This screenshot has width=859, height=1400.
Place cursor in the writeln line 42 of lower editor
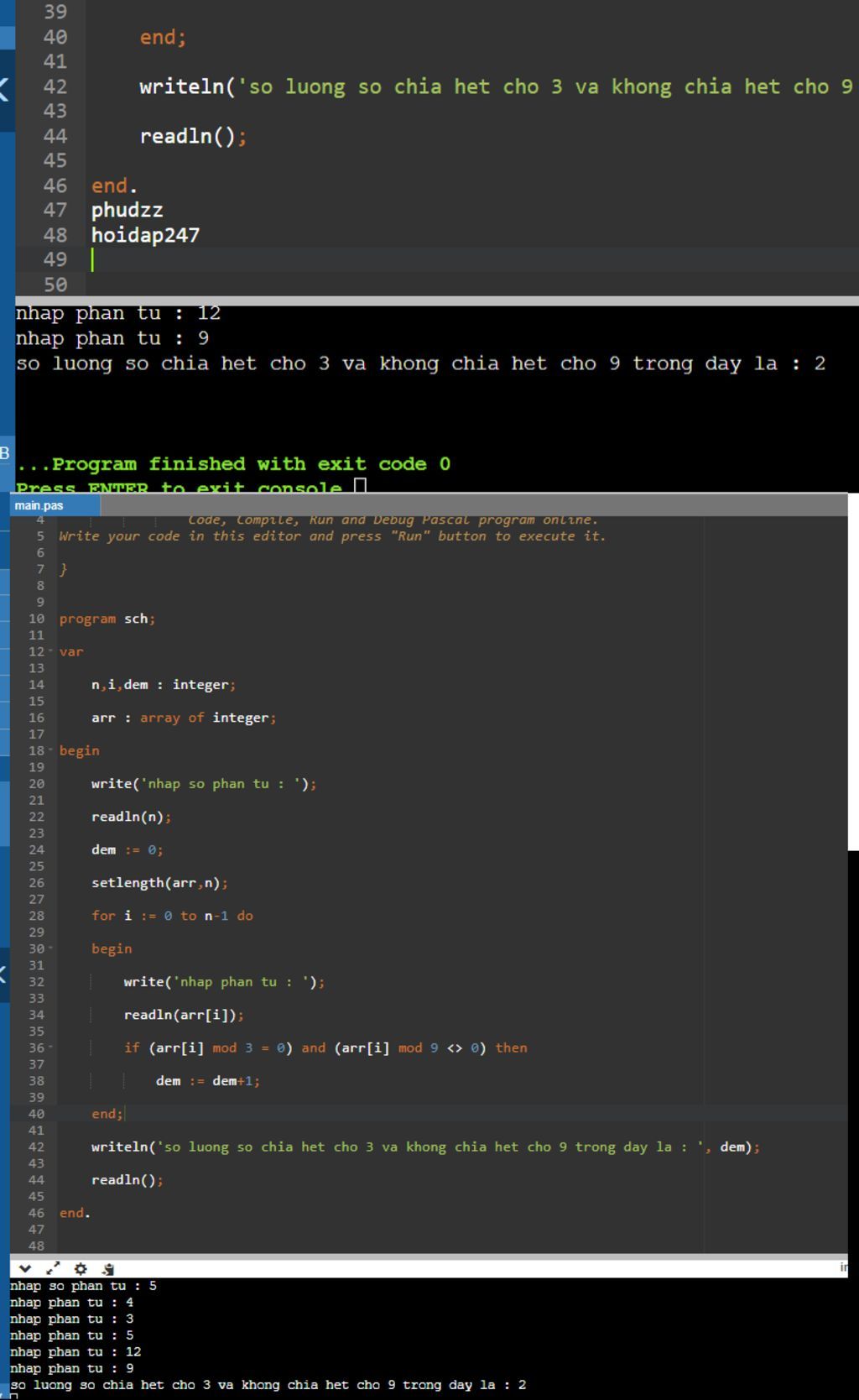[425, 1147]
